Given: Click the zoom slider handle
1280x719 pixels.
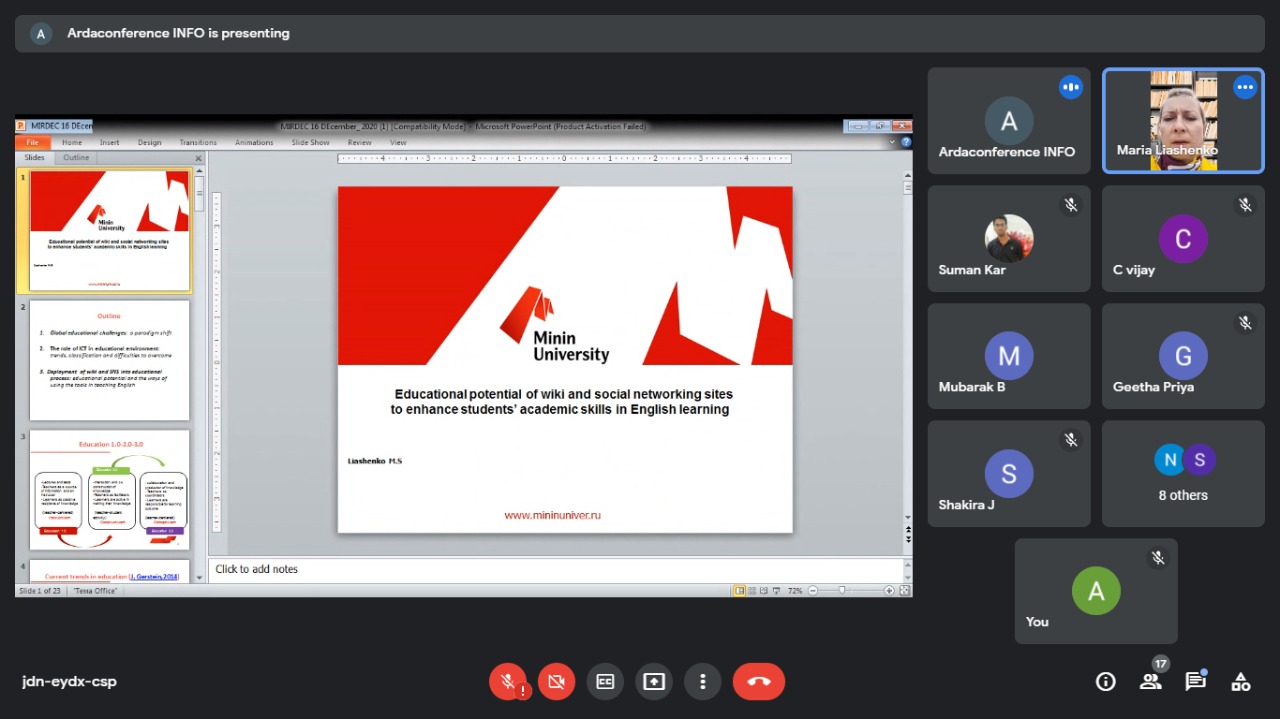Looking at the screenshot, I should pyautogui.click(x=842, y=591).
